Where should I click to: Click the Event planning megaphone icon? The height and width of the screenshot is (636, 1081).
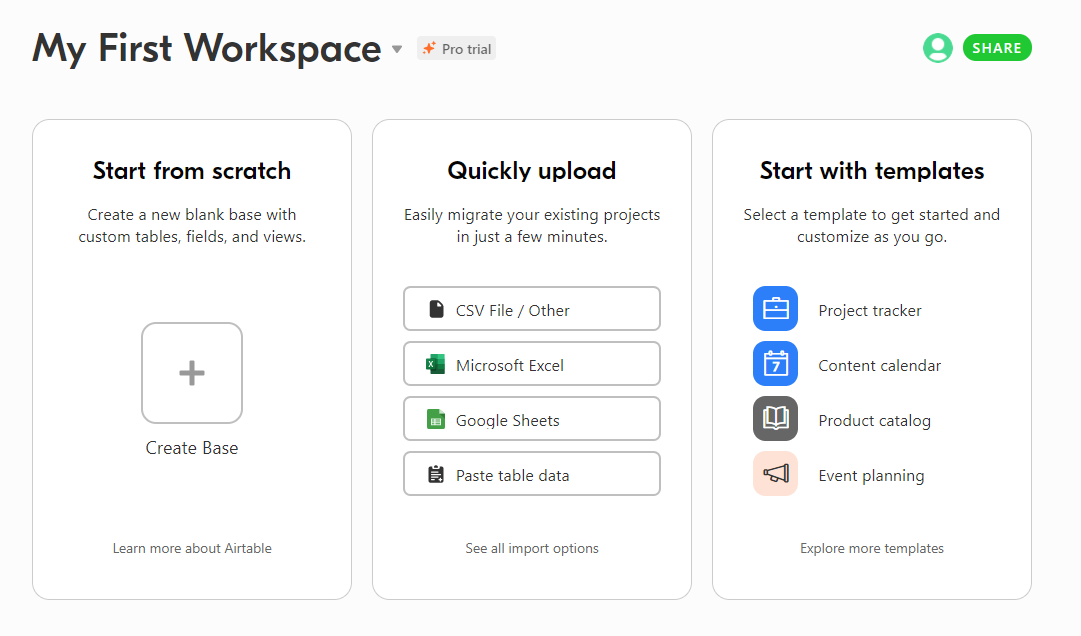pyautogui.click(x=776, y=473)
